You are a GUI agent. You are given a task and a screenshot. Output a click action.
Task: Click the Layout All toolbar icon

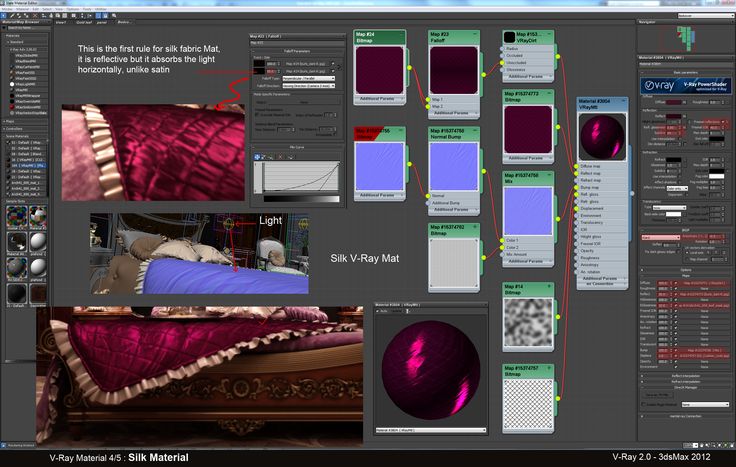point(82,15)
